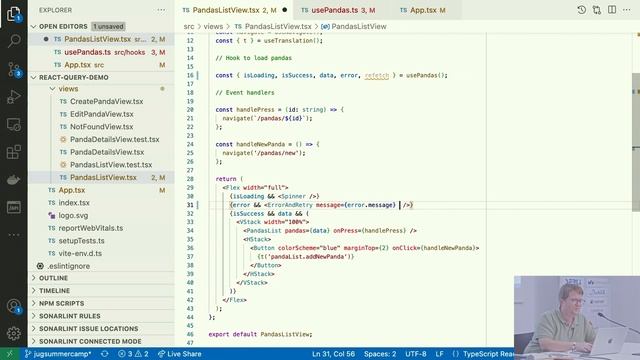Click the remote window indicator in status bar
The width and height of the screenshot is (640, 360).
[x=10, y=354]
